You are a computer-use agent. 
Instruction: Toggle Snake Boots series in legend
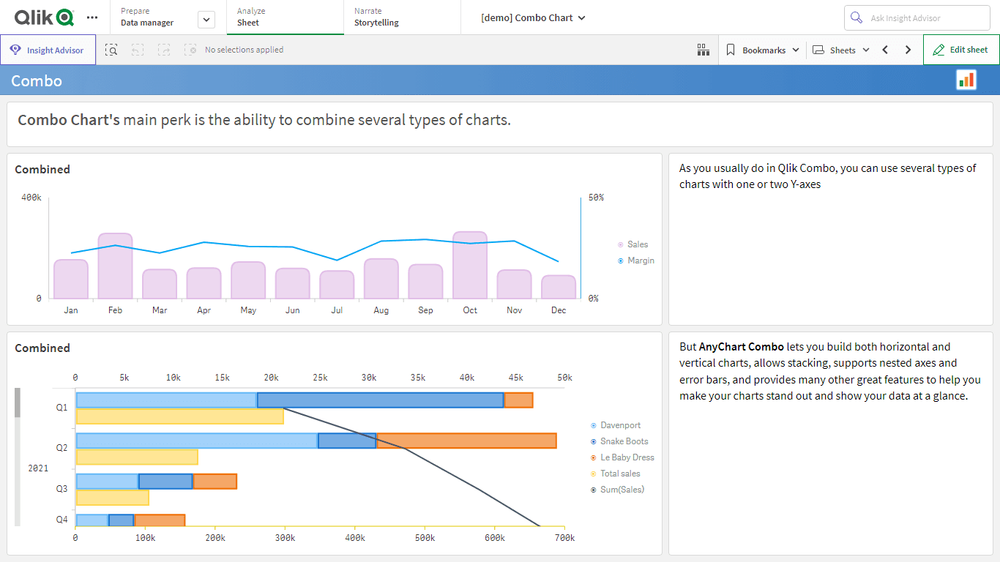(622, 441)
